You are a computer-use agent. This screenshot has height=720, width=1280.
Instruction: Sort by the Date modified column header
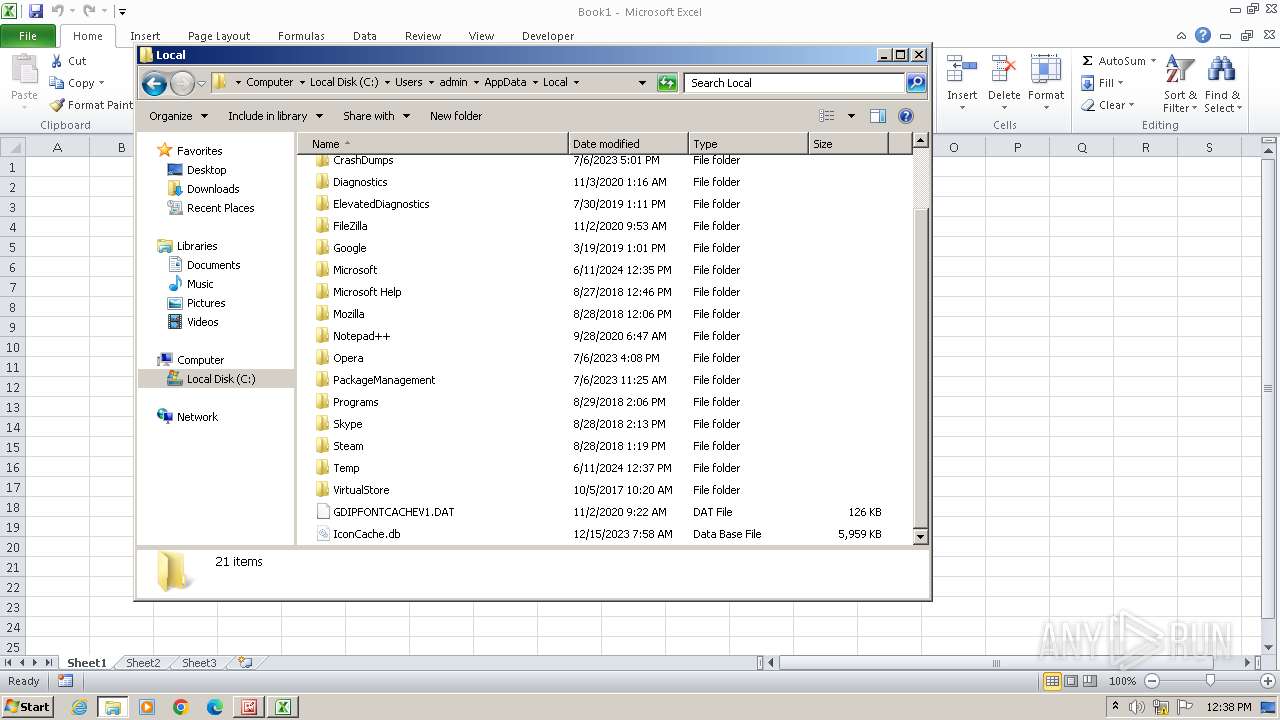(628, 144)
